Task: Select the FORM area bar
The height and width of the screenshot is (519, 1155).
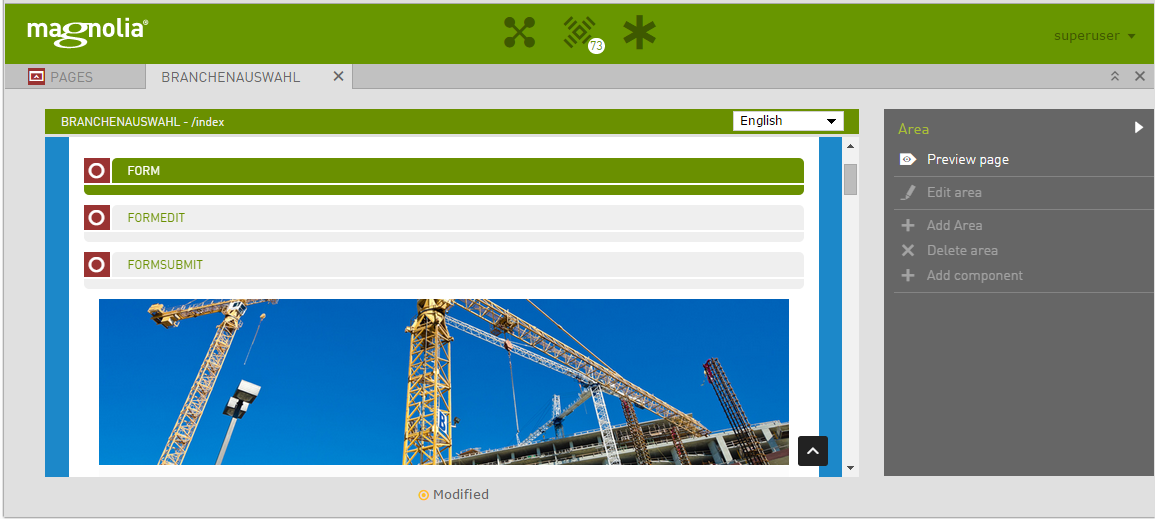Action: point(457,171)
